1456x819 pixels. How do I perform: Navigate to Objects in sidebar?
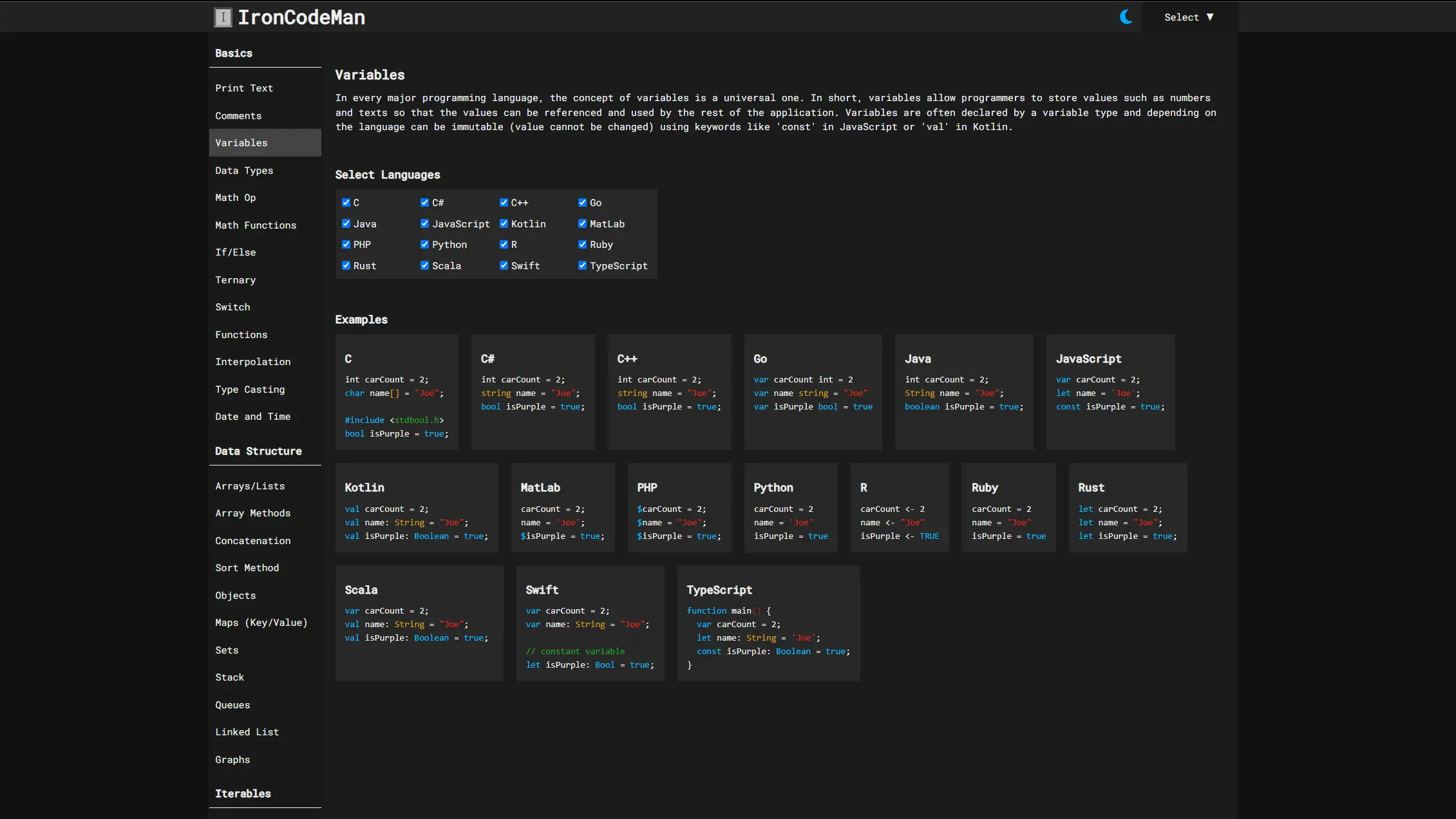[x=265, y=596]
